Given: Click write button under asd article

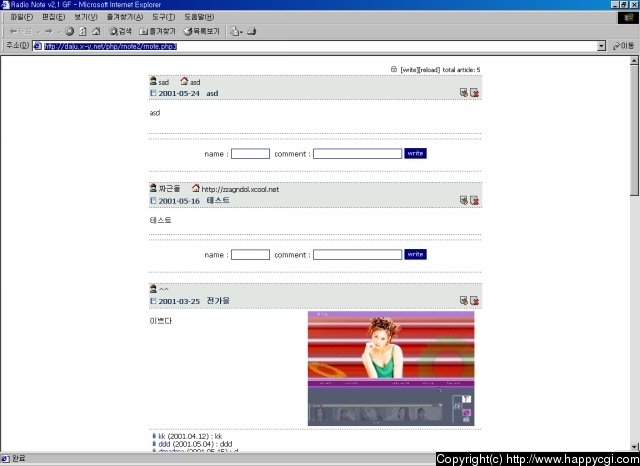Looking at the screenshot, I should (x=416, y=153).
